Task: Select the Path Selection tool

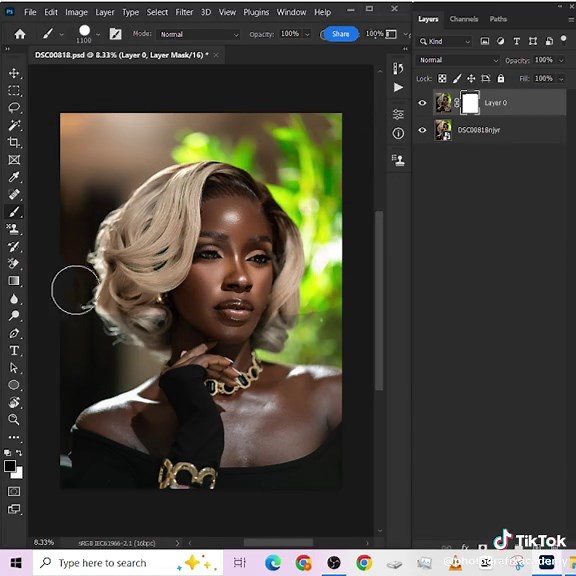Action: [14, 368]
